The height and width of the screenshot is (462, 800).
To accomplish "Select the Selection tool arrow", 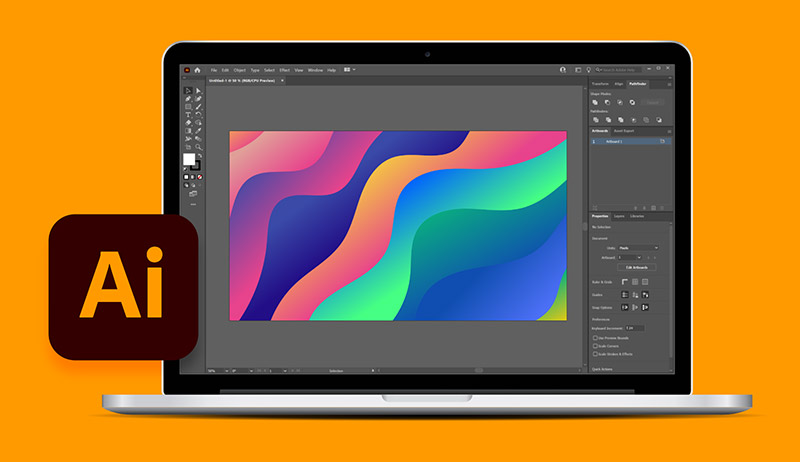I will tap(188, 91).
